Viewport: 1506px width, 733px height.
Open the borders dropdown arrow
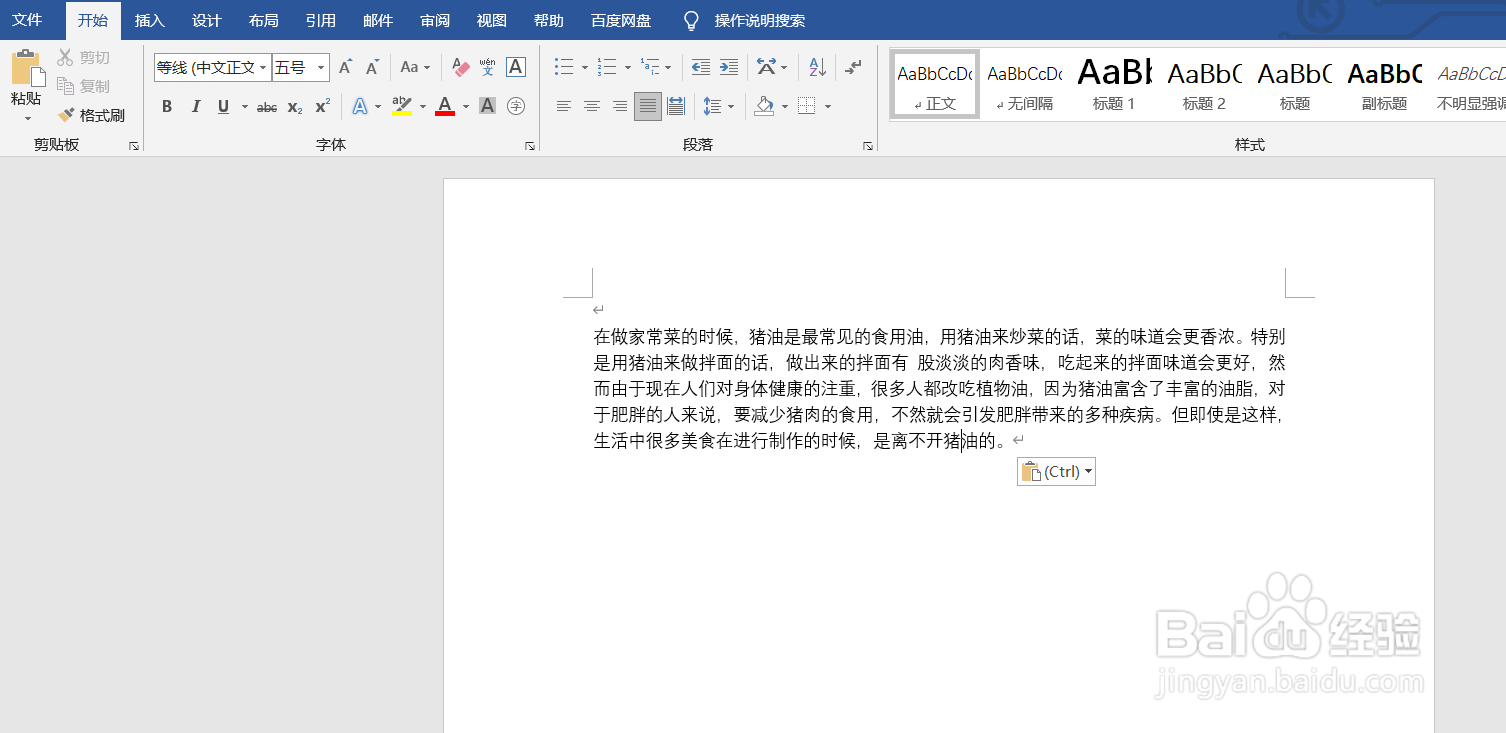tap(827, 106)
